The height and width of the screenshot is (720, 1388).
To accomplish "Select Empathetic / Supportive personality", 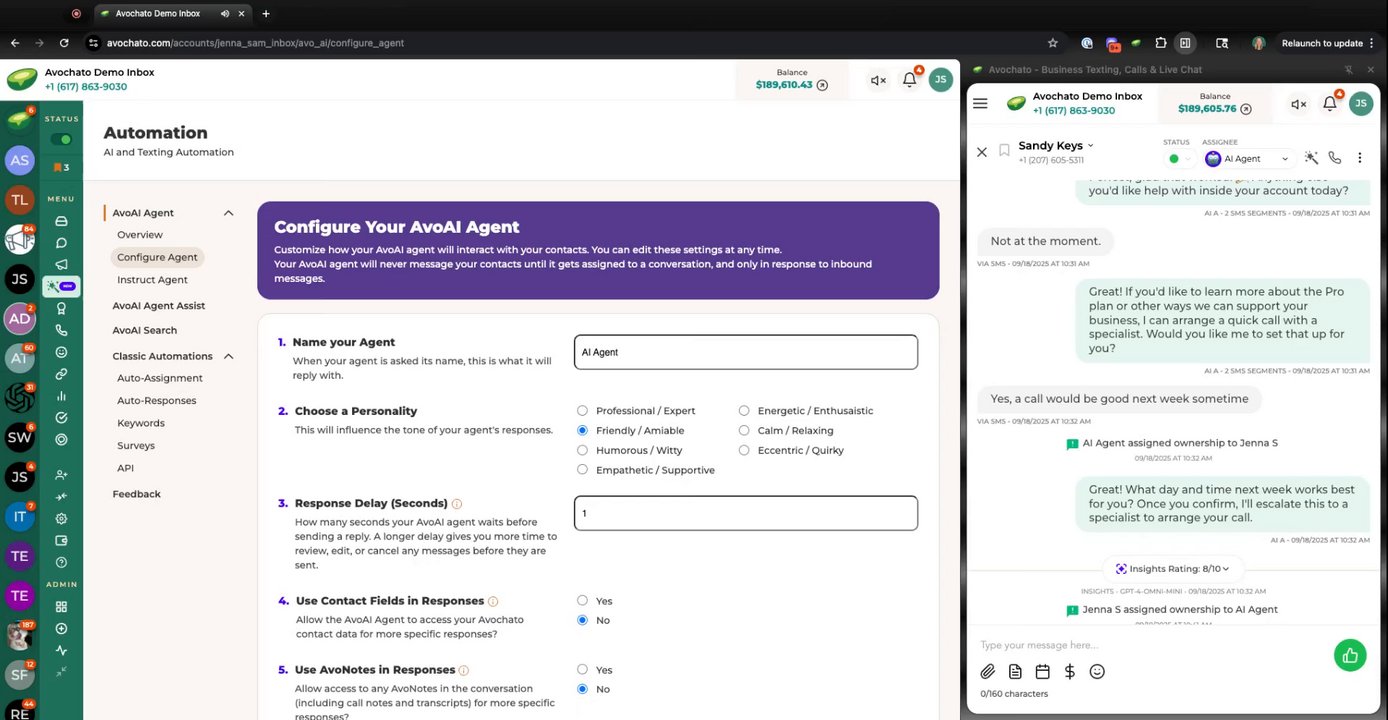I will (x=582, y=469).
